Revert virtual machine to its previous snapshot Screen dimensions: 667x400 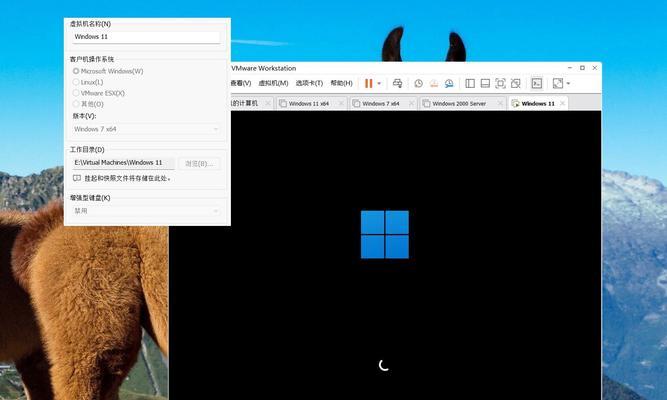(x=434, y=83)
